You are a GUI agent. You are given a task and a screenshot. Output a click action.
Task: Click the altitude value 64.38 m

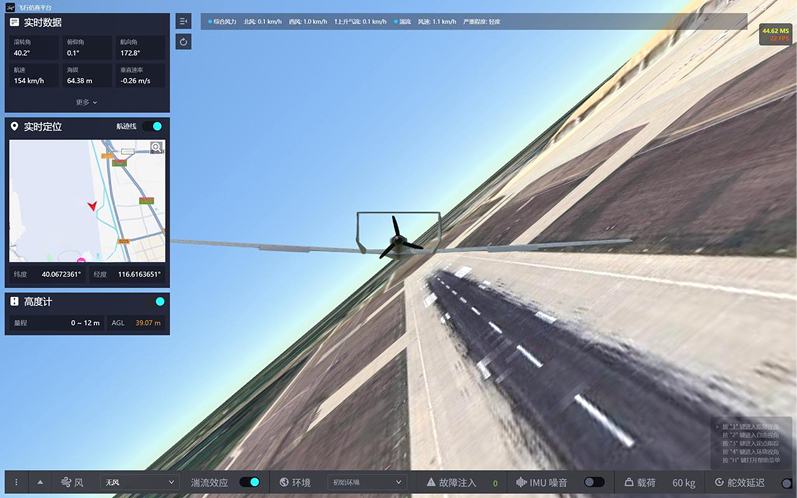[x=80, y=81]
